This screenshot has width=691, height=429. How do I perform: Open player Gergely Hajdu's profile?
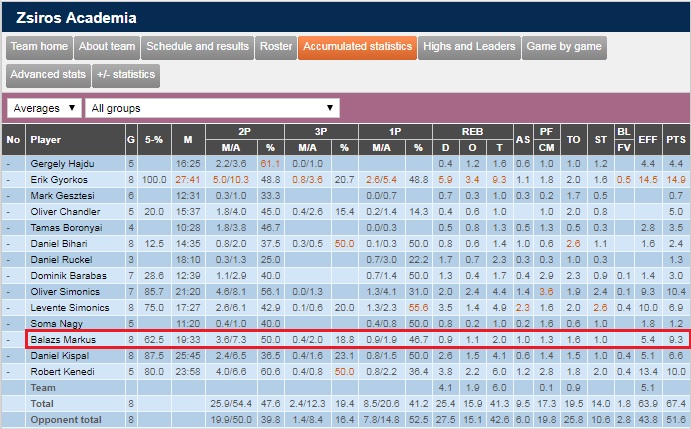point(62,163)
